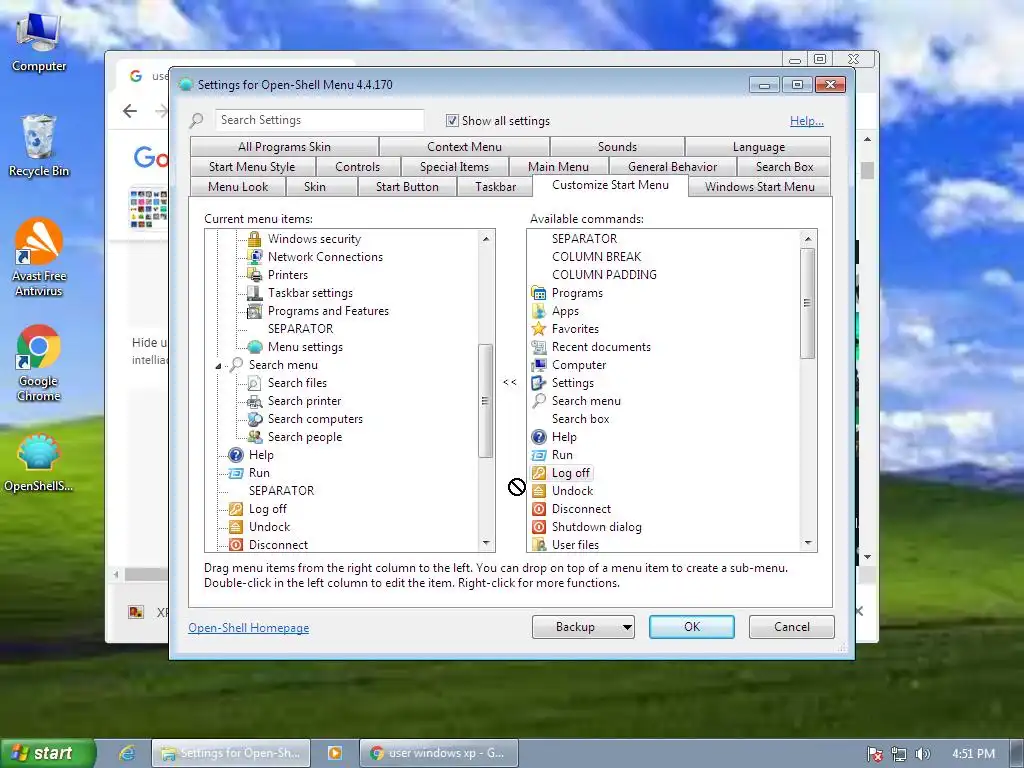The height and width of the screenshot is (768, 1024).
Task: Select the User files icon
Action: pos(539,544)
